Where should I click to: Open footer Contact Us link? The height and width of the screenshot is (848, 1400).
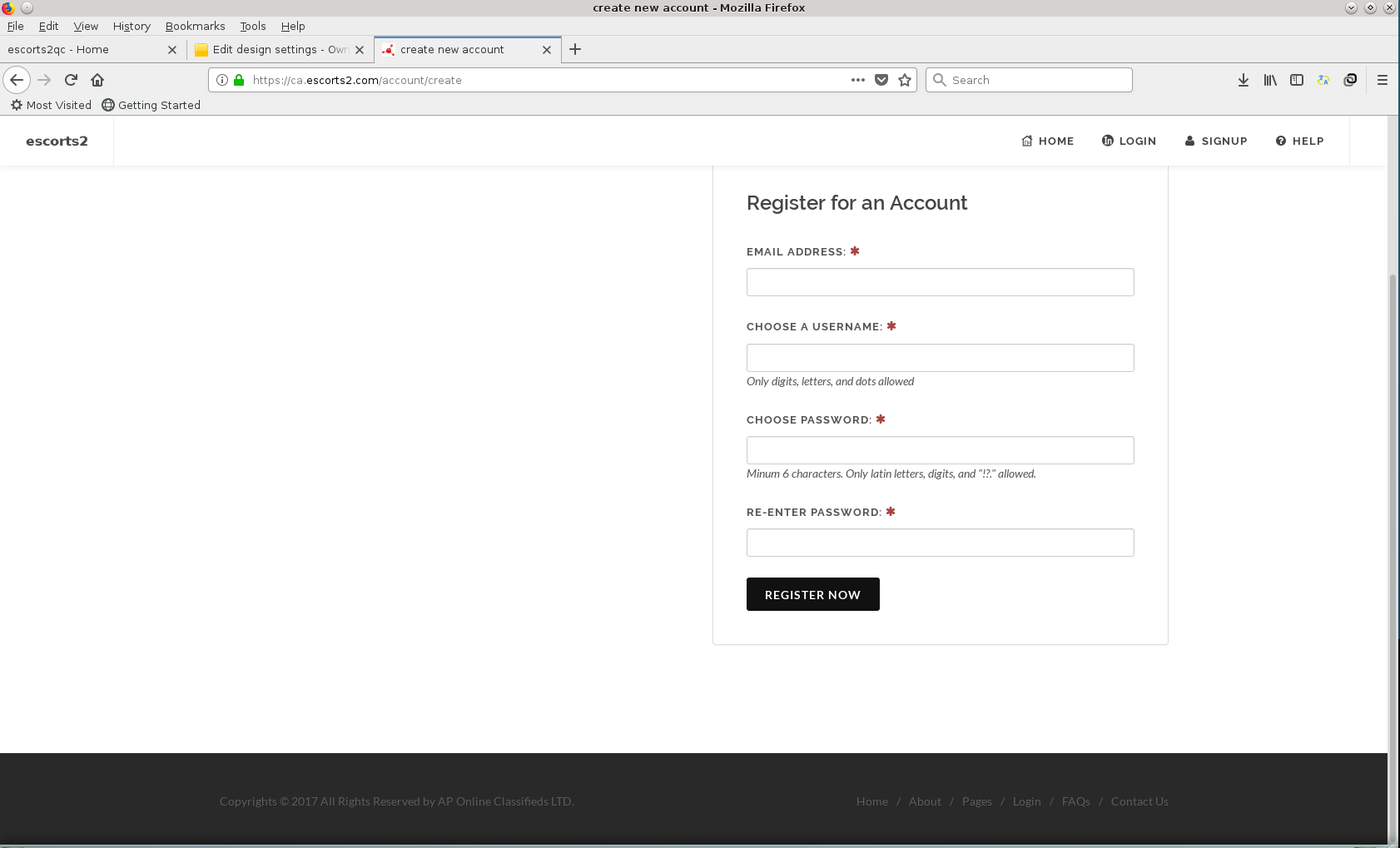(1139, 801)
